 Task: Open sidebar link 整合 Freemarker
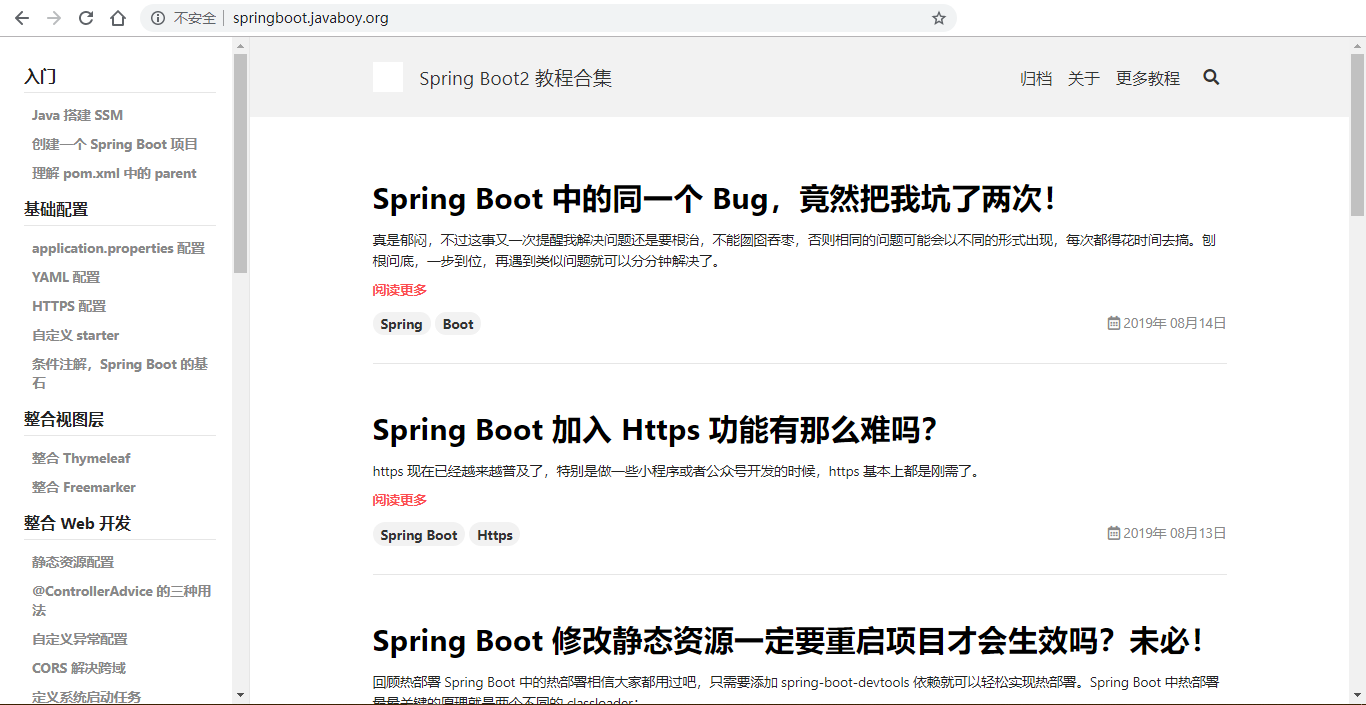coord(84,487)
